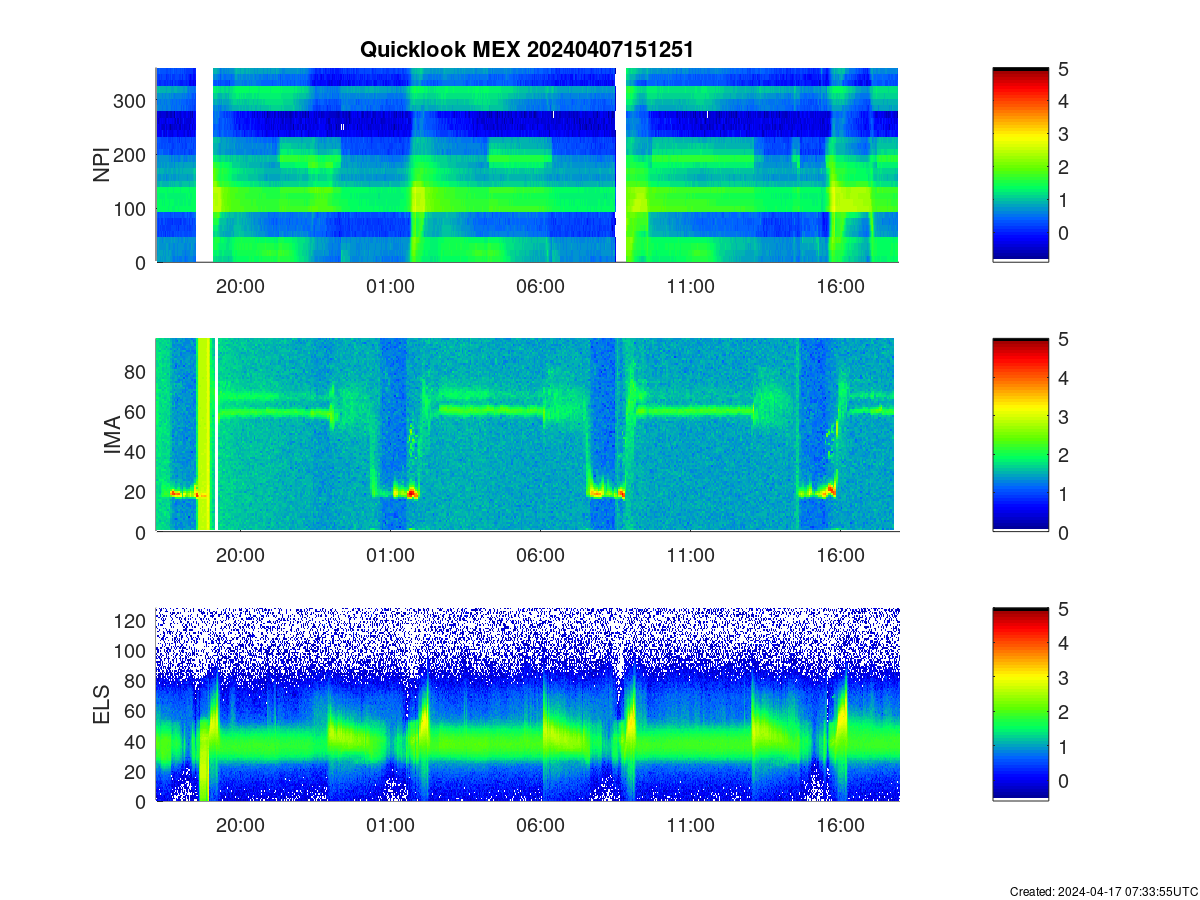Click the 20 tick on IMA y-axis
The width and height of the screenshot is (1200, 900).
(136, 492)
